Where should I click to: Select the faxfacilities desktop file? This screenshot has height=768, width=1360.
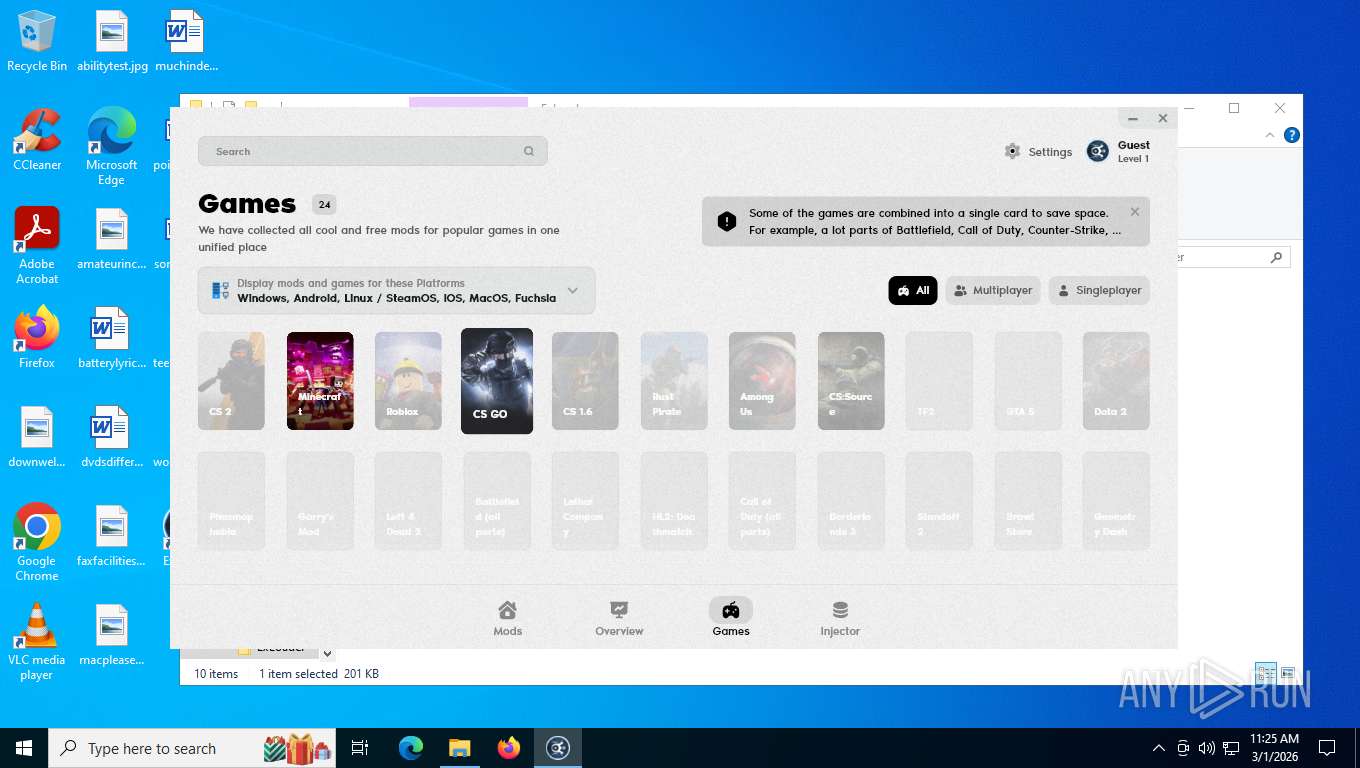point(112,536)
